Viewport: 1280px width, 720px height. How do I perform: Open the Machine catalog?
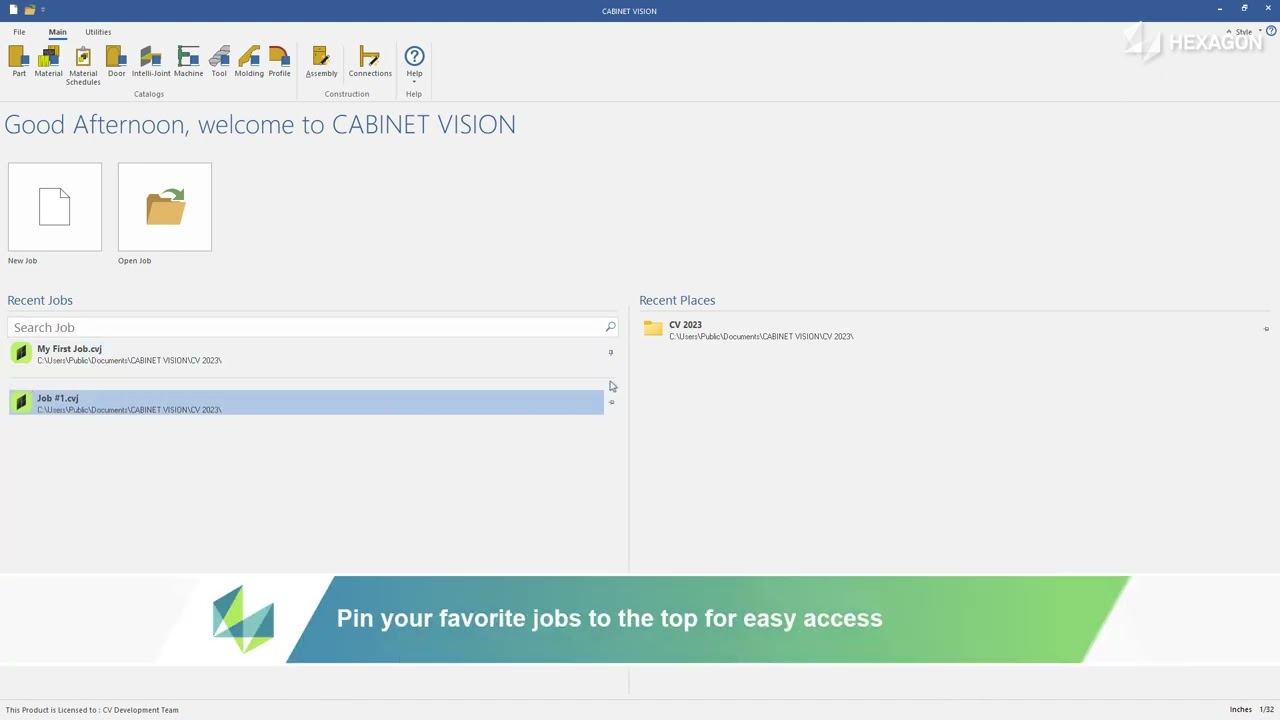coord(188,62)
